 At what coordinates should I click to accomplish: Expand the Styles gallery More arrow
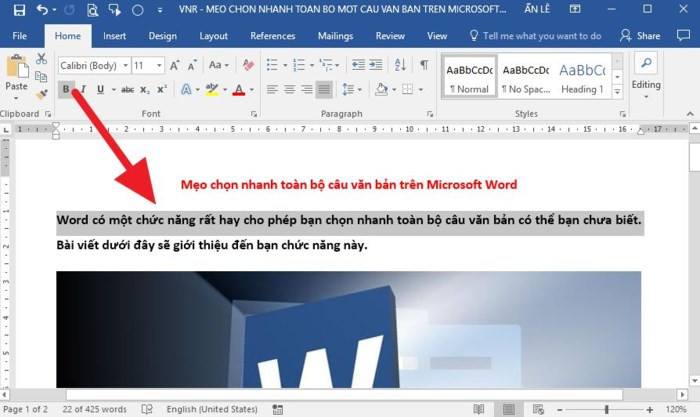point(617,92)
